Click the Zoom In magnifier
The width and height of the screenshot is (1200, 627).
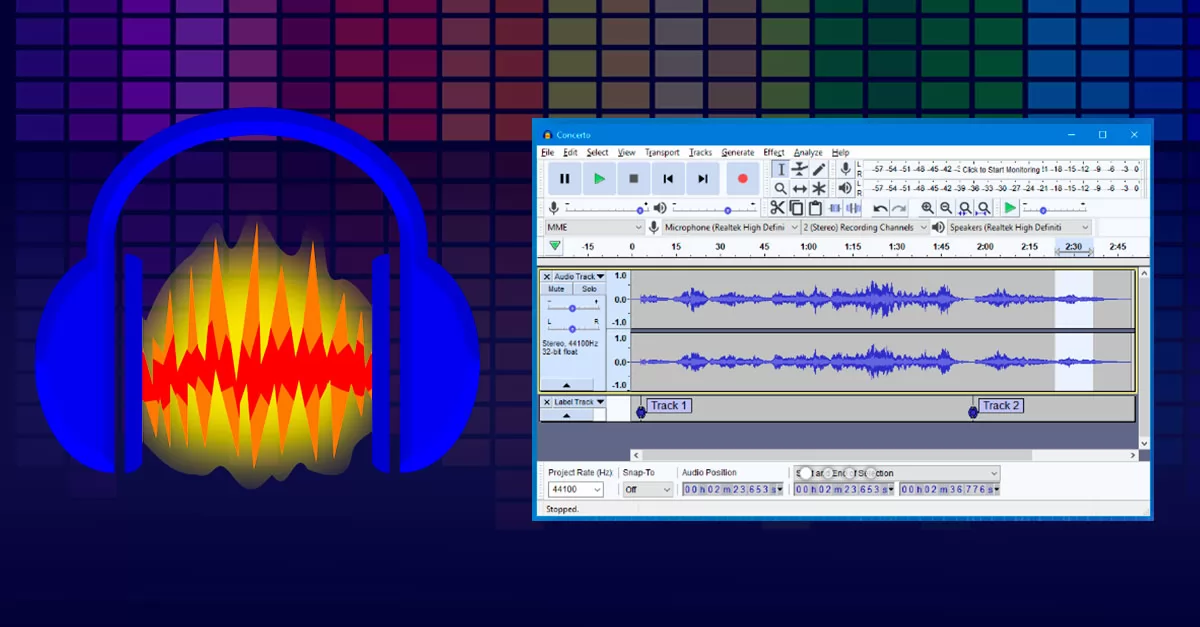(x=927, y=208)
